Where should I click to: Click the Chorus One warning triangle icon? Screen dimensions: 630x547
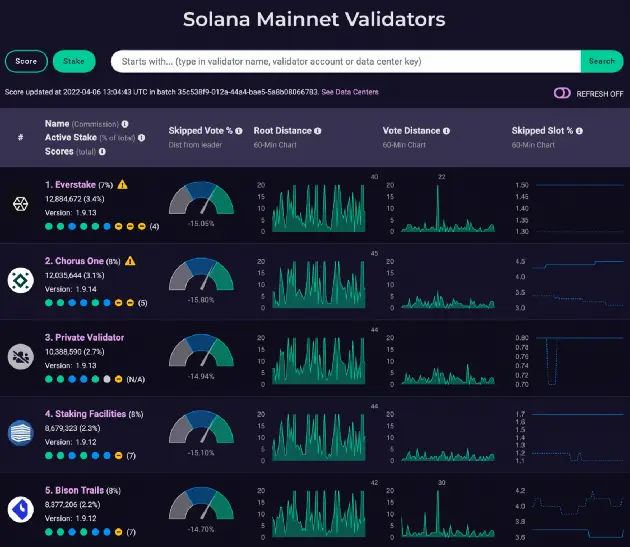(x=130, y=261)
